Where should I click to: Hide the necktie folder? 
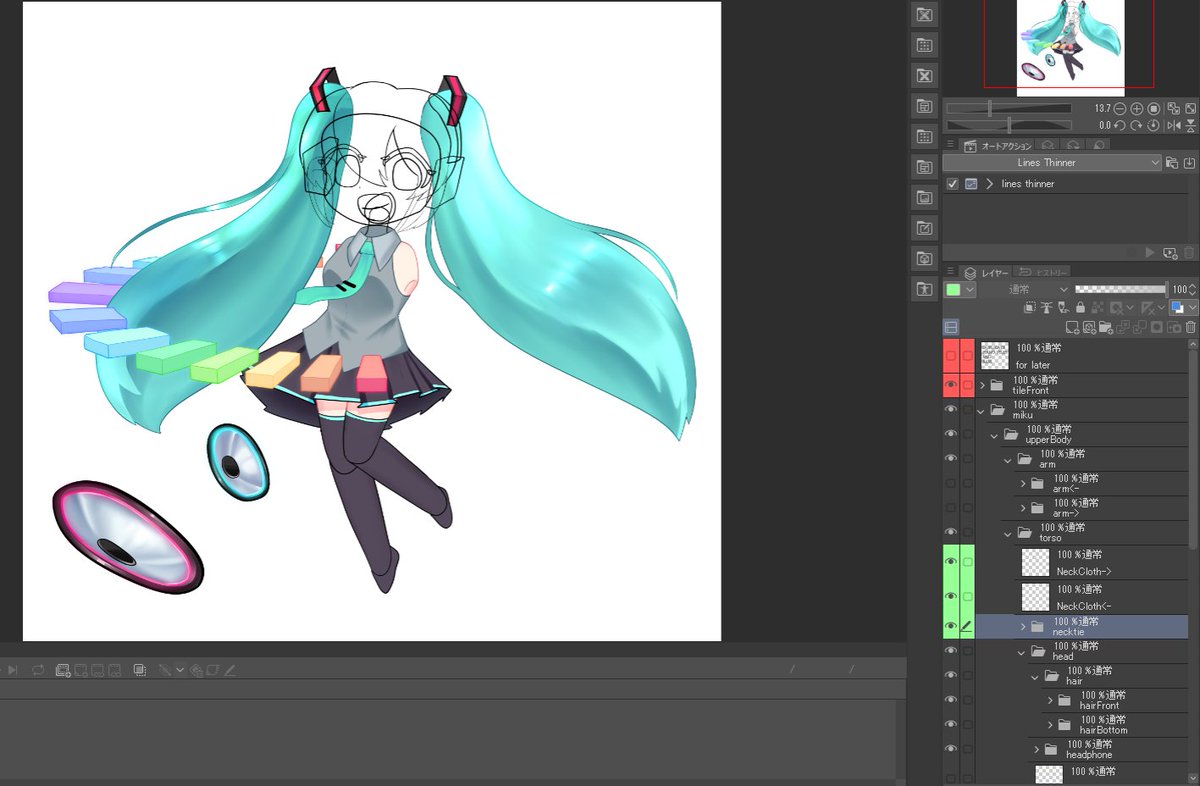coord(951,626)
